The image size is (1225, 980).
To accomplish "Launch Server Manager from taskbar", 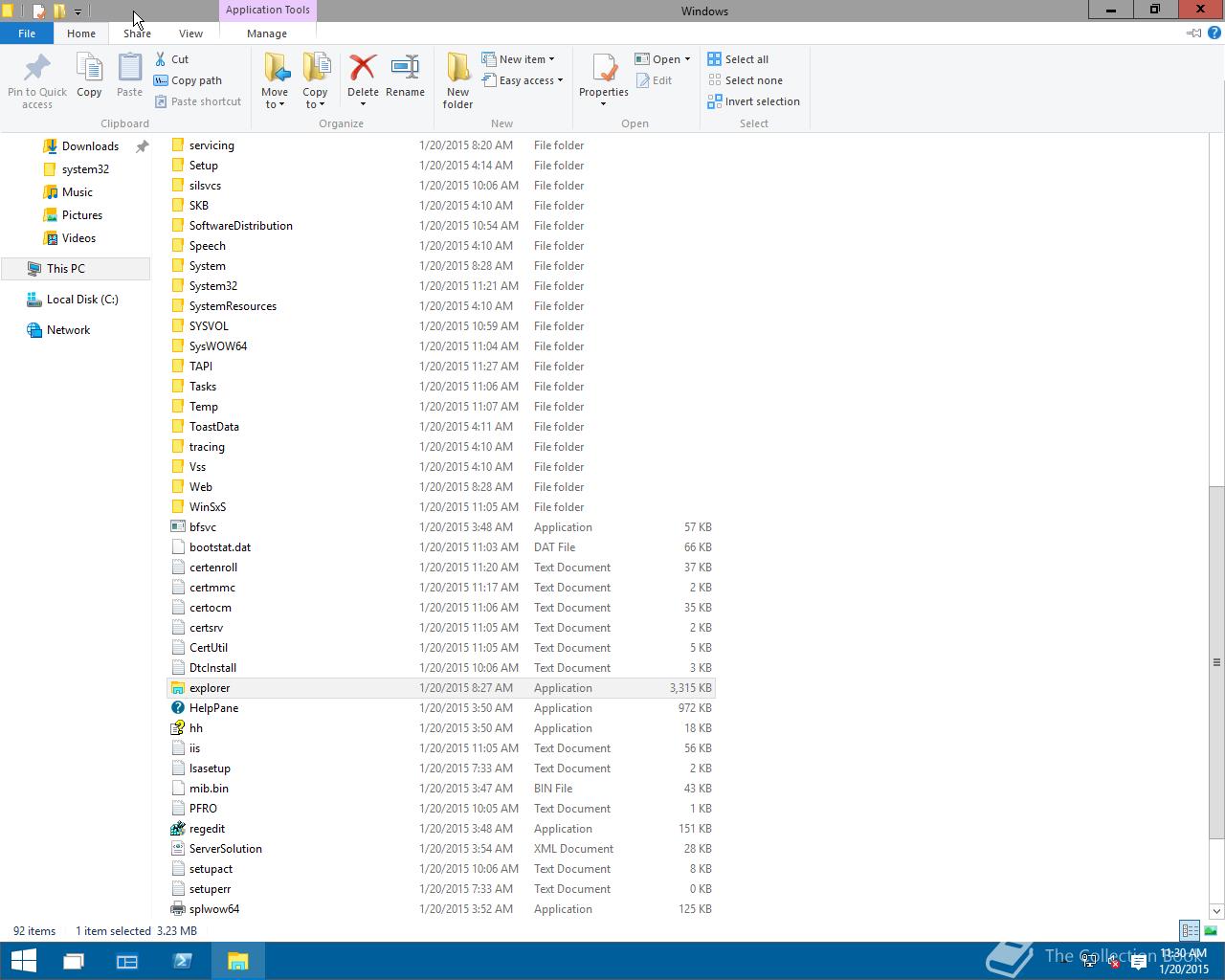I will click(x=127, y=961).
